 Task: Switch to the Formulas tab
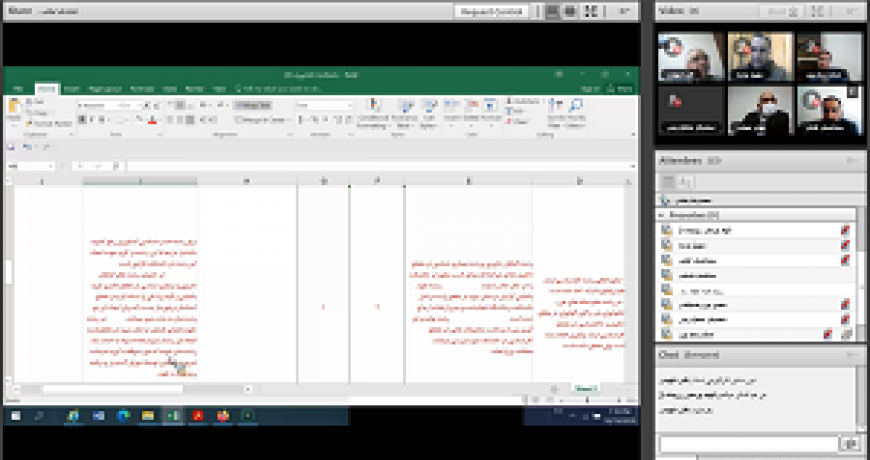(x=142, y=89)
